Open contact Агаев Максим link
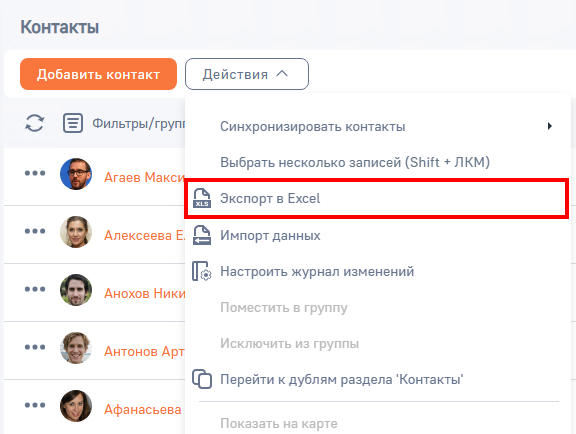The width and height of the screenshot is (576, 434). coord(144,177)
